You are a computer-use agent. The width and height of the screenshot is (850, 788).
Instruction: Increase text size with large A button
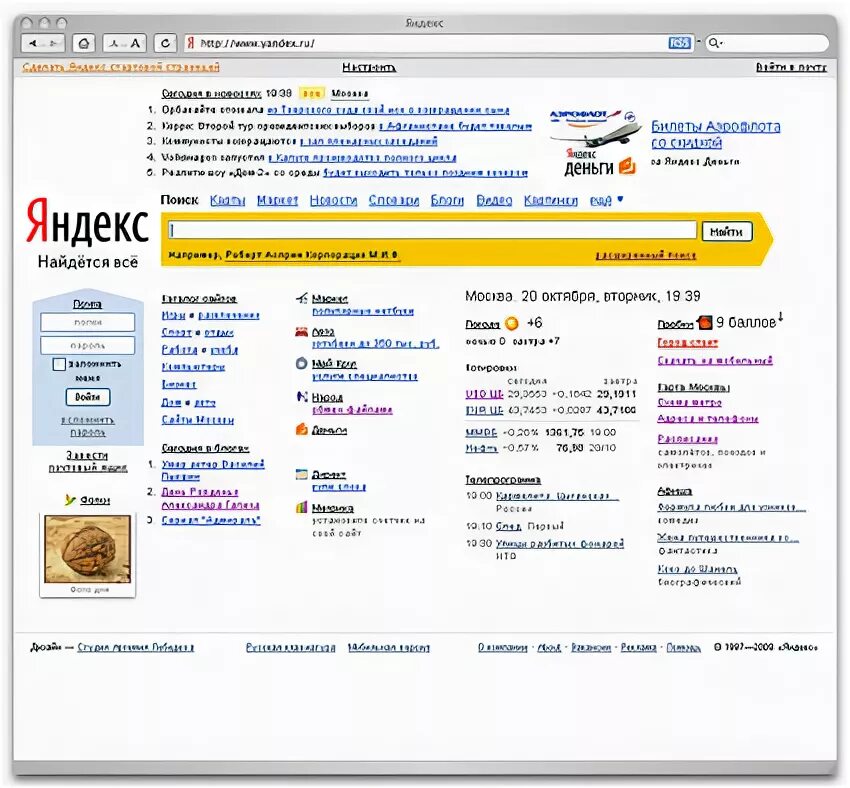point(136,43)
